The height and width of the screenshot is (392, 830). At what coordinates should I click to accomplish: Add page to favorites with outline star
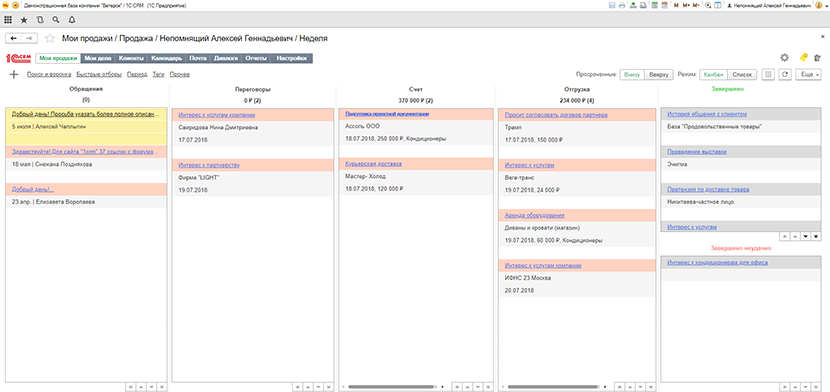tap(50, 38)
